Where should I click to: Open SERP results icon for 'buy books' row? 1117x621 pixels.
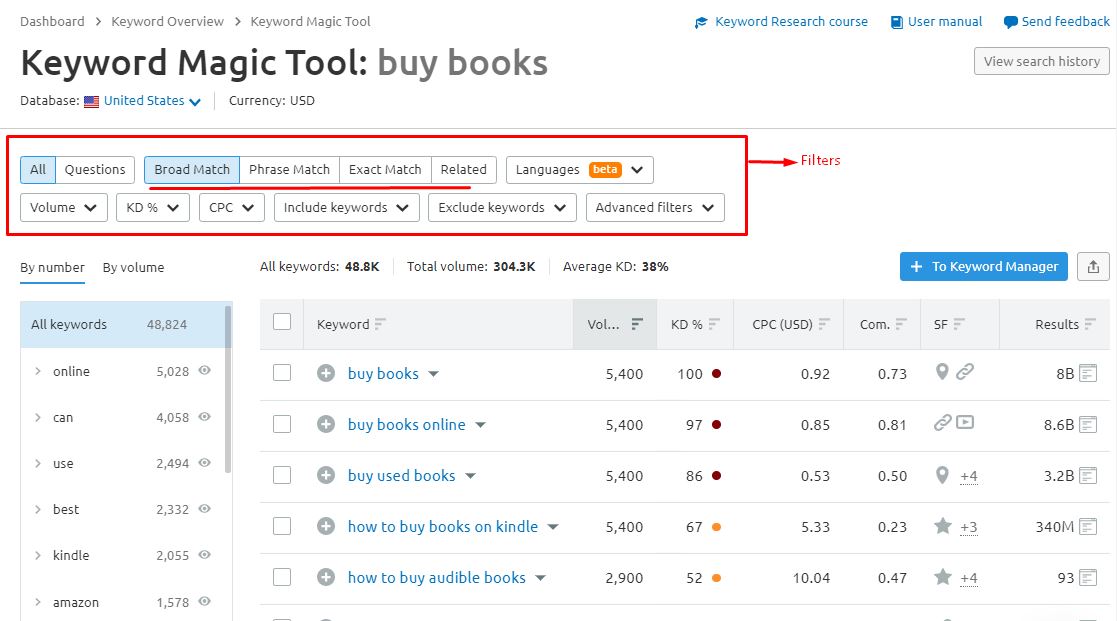(1088, 374)
